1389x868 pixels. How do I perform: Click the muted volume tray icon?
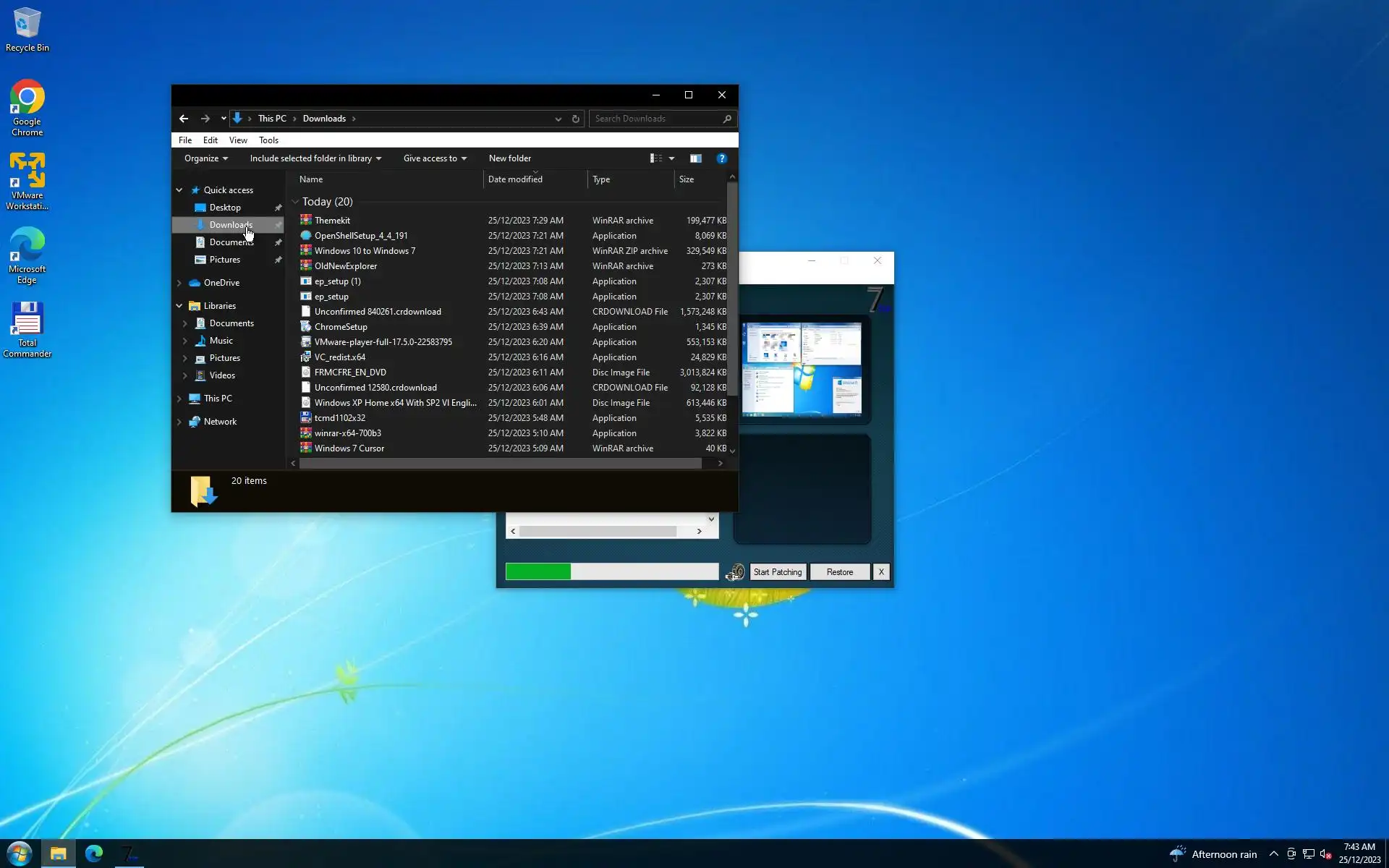1325,854
